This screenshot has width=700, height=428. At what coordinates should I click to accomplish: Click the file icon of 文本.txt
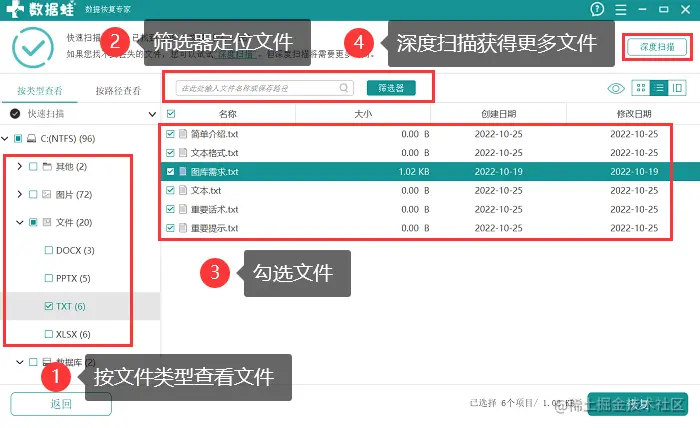coord(183,190)
